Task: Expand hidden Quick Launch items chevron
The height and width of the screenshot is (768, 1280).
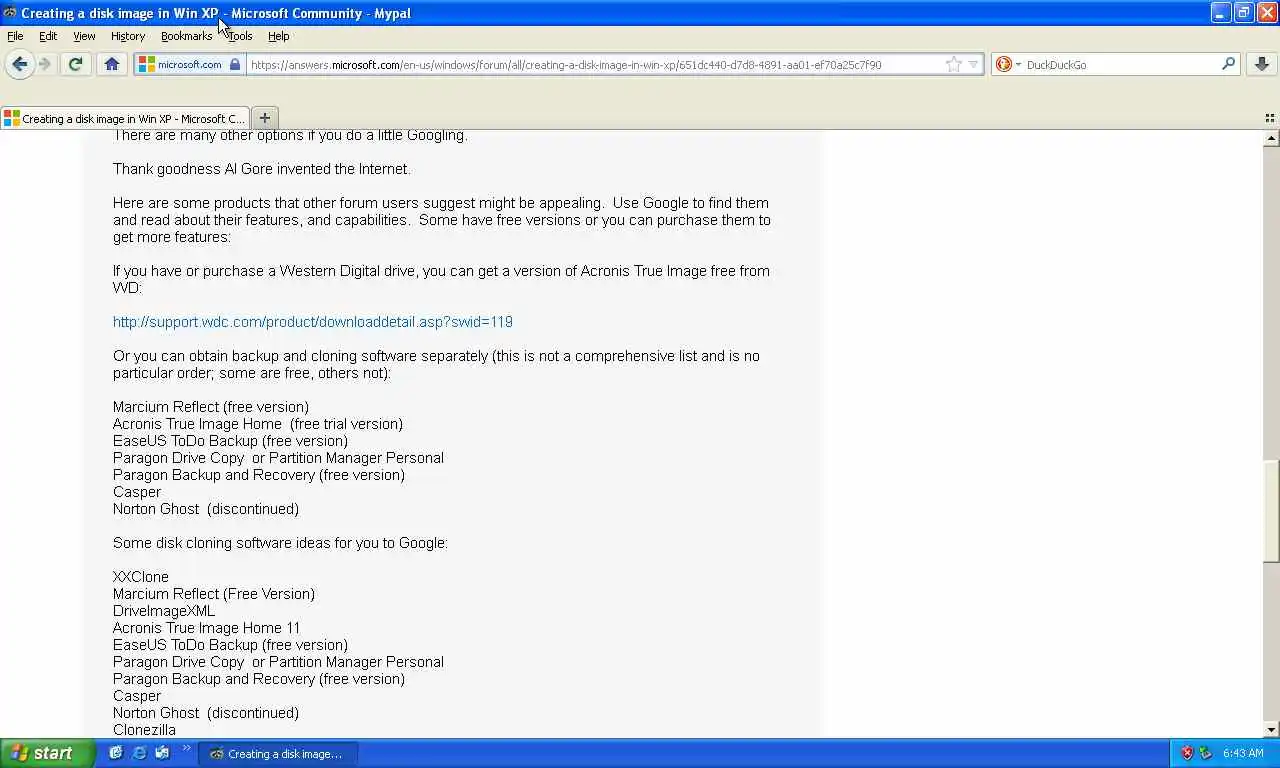Action: (x=186, y=748)
